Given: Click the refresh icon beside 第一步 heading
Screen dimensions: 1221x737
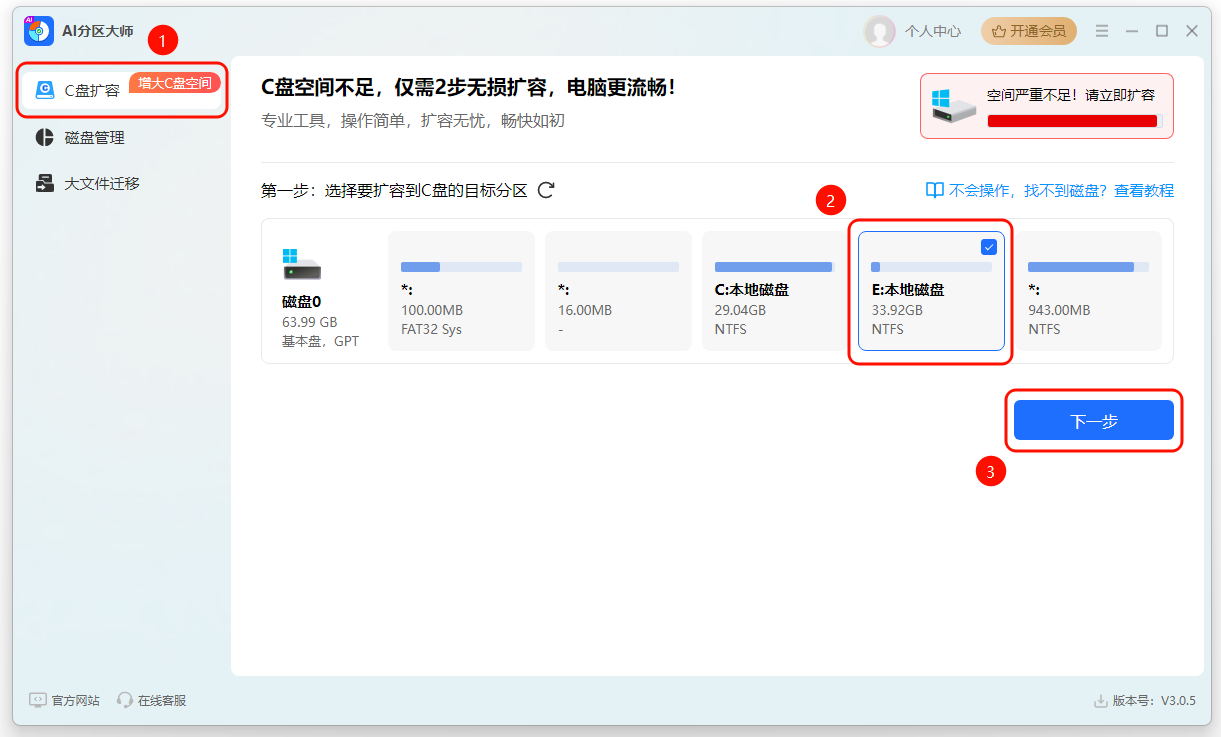Looking at the screenshot, I should click(x=546, y=190).
